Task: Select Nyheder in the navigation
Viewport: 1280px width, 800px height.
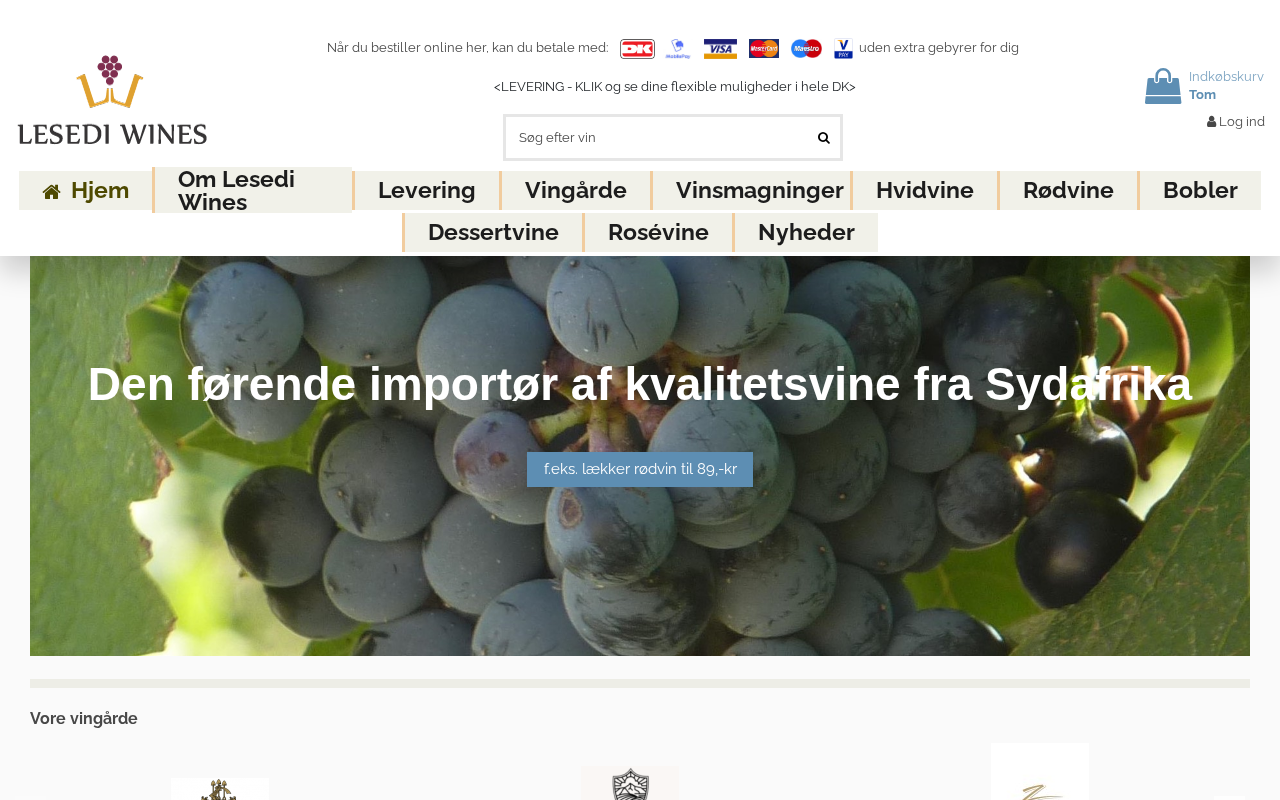Action: 806,232
